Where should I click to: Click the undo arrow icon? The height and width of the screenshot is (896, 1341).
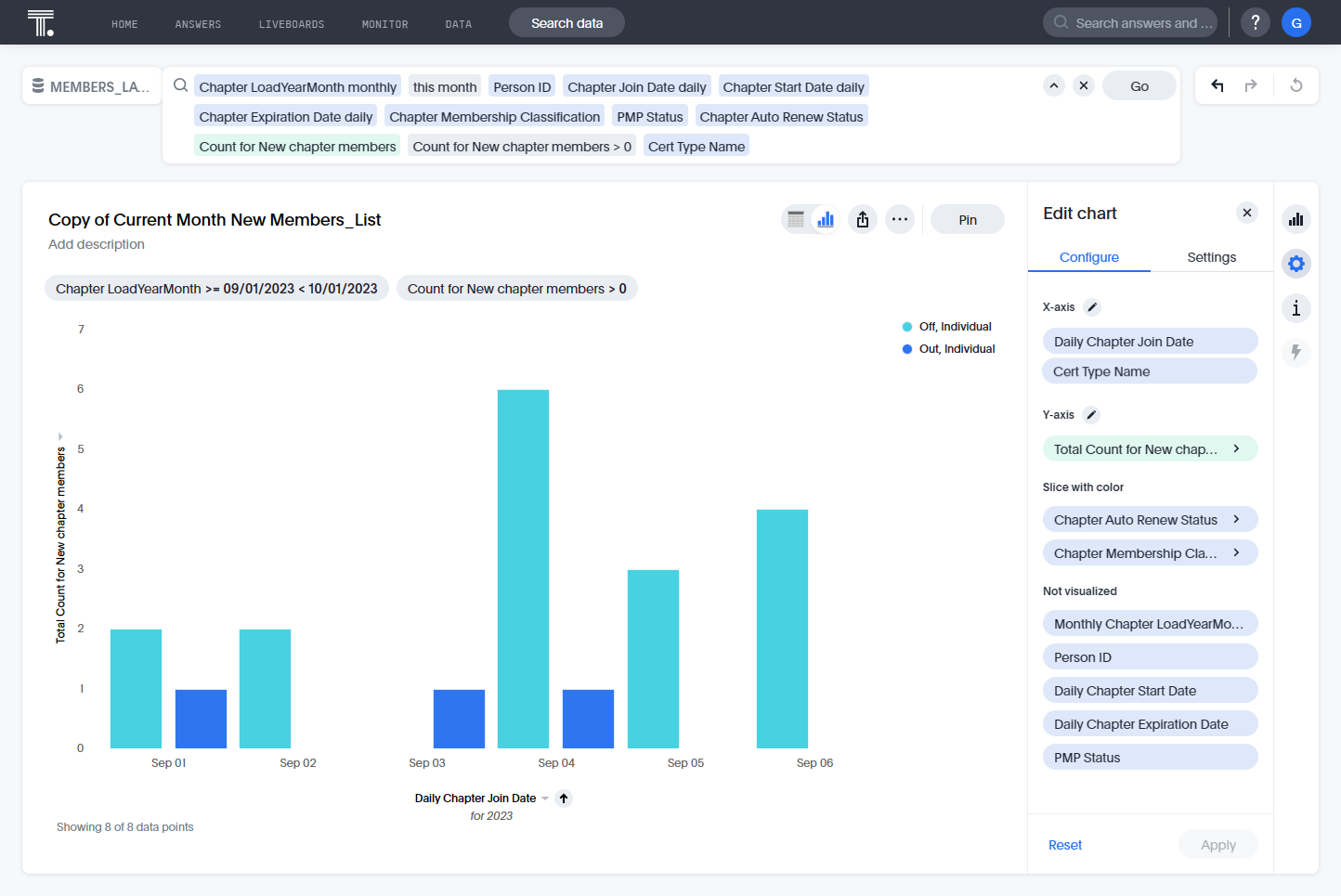tap(1217, 85)
